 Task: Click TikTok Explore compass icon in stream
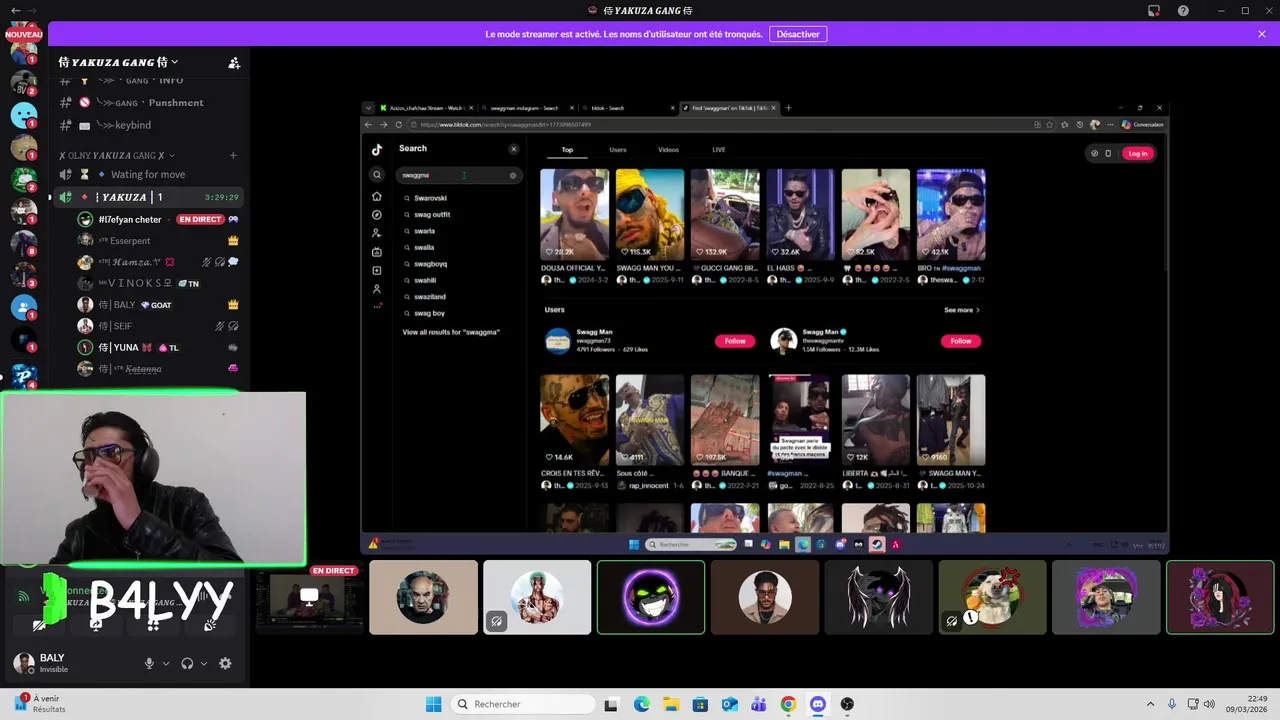click(377, 215)
